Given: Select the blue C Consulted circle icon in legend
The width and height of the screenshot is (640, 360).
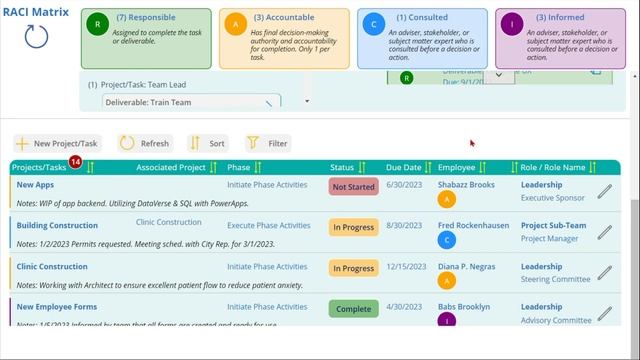Looking at the screenshot, I should pyautogui.click(x=373, y=24).
